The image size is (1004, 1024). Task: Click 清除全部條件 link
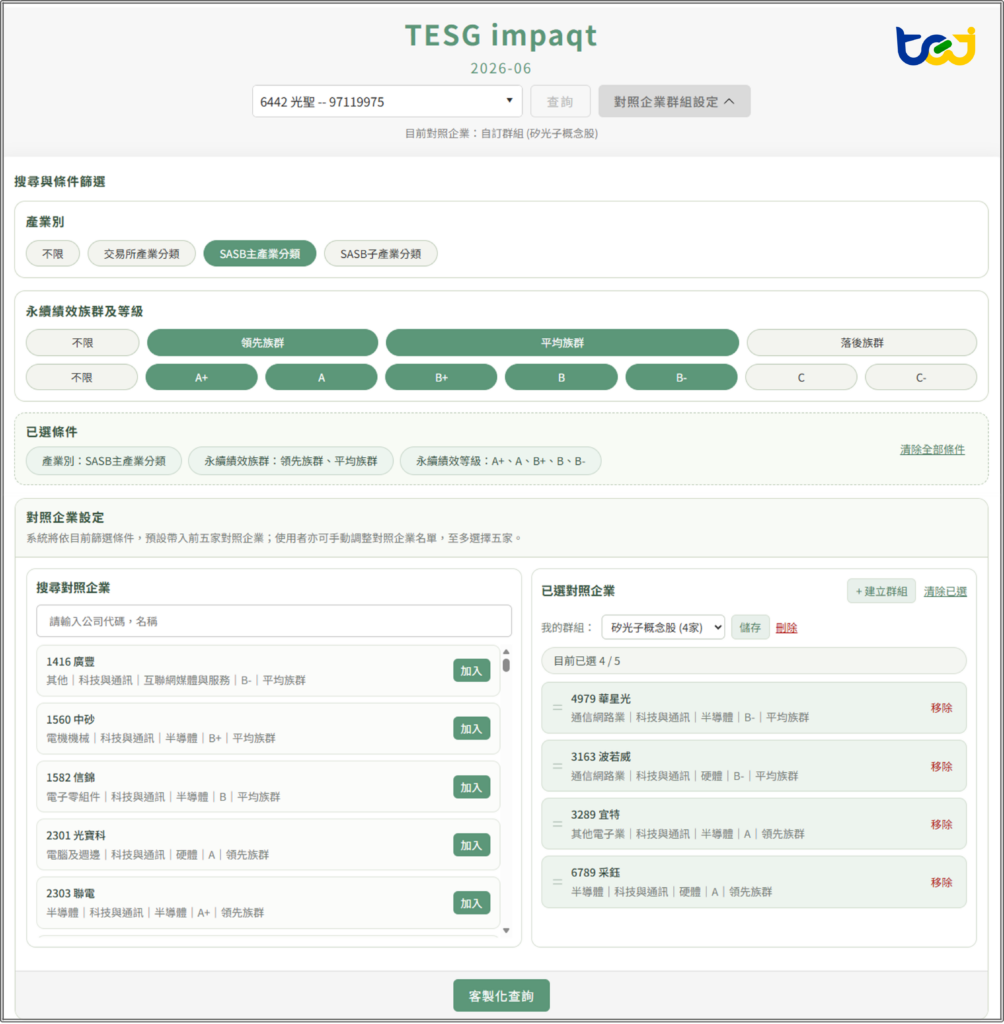pos(932,449)
